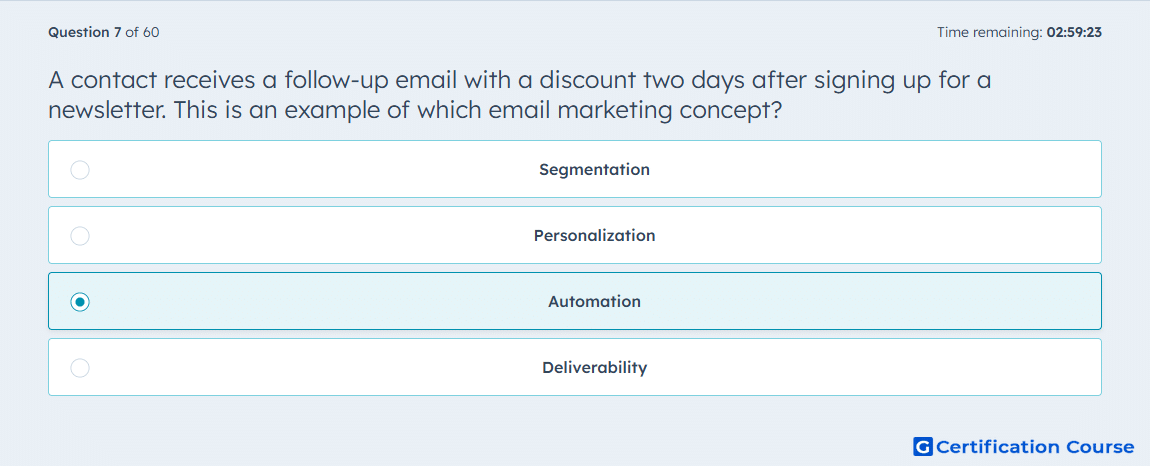
Task: Click right side of Deliverability option card
Action: click(953, 368)
